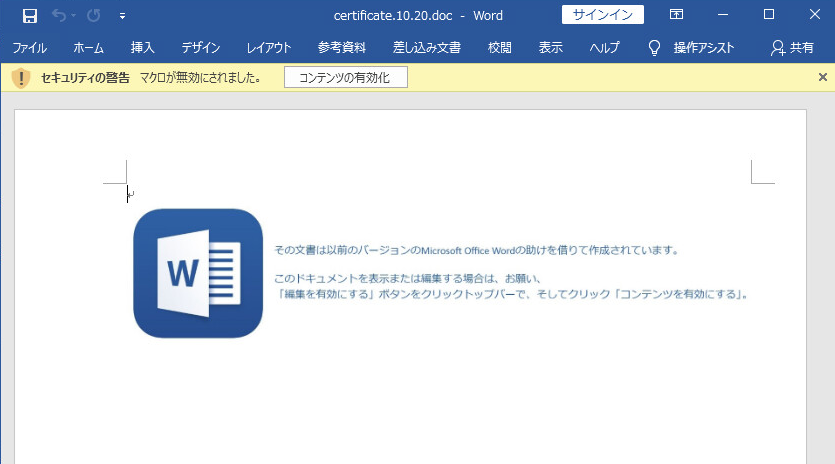The width and height of the screenshot is (835, 464).
Task: Open the ファイル tab
Action: pos(30,47)
